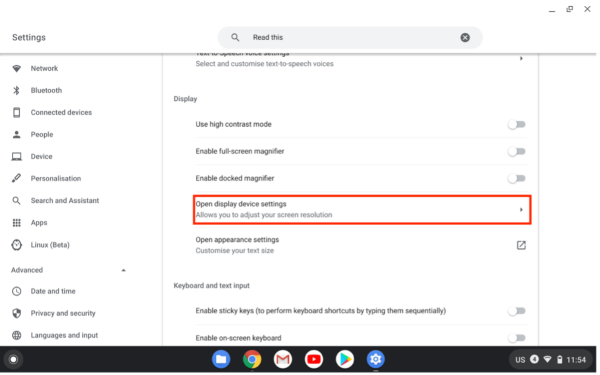Click 'Allows you to adjust your screen resolution'

point(264,215)
